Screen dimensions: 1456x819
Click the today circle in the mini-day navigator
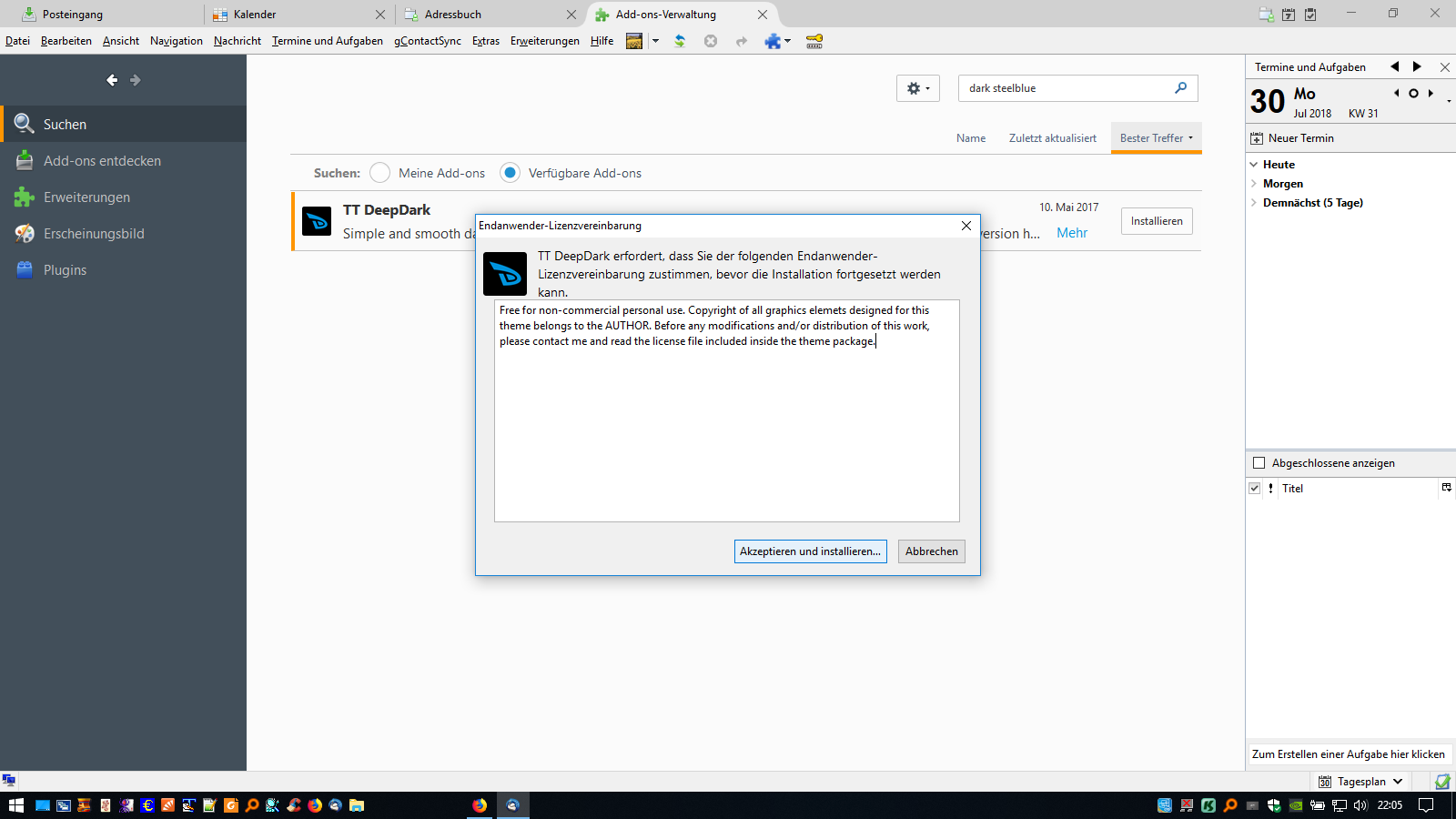[x=1413, y=93]
